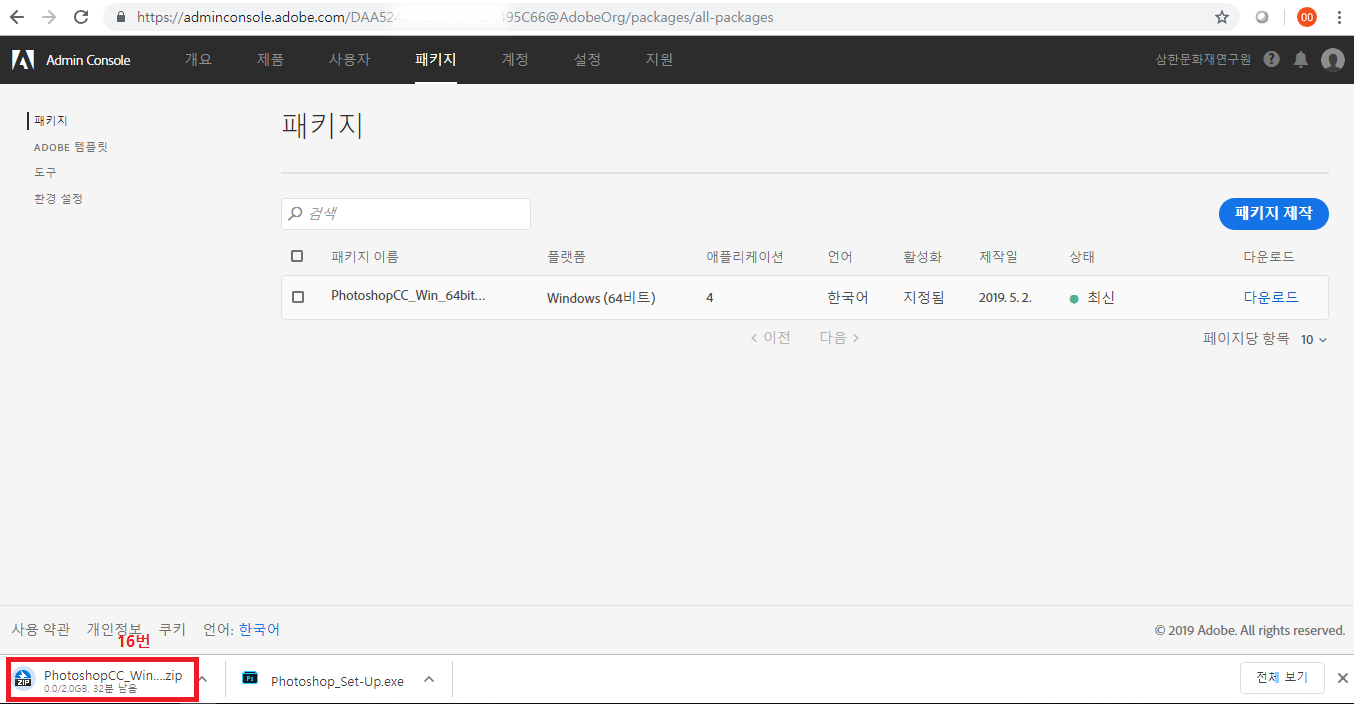Go to next page with 다음
Screen dimensions: 1354x704
click(x=839, y=338)
